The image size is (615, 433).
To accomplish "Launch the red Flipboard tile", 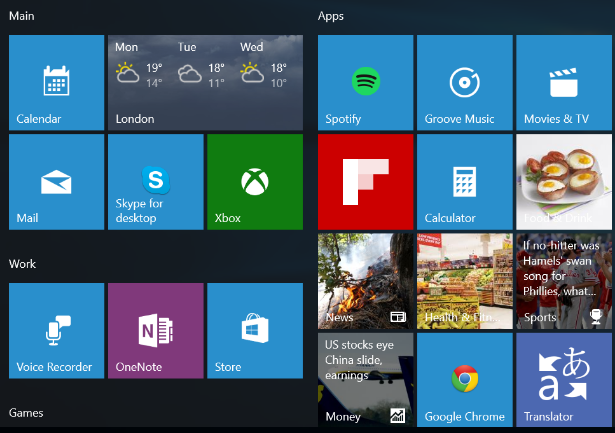I will point(366,182).
